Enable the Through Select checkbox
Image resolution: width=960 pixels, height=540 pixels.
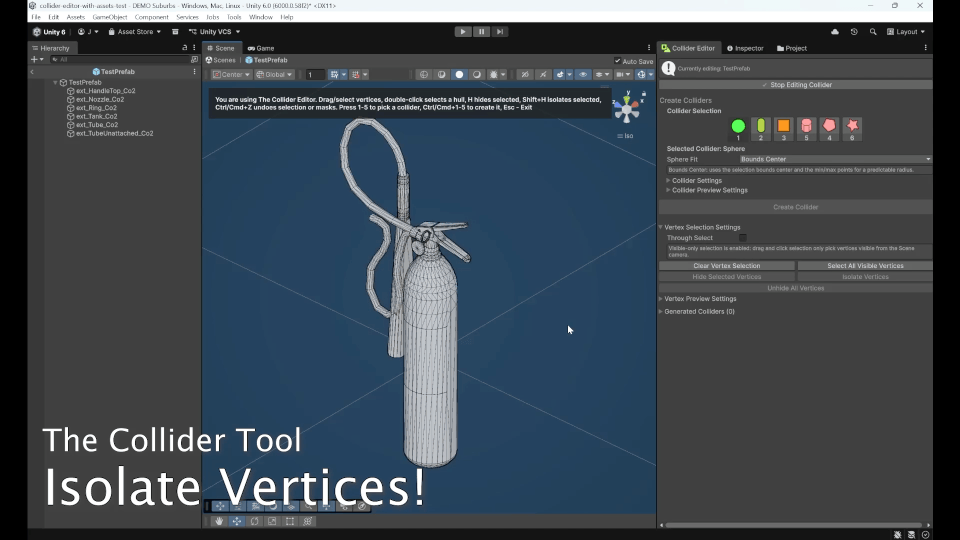coord(743,238)
